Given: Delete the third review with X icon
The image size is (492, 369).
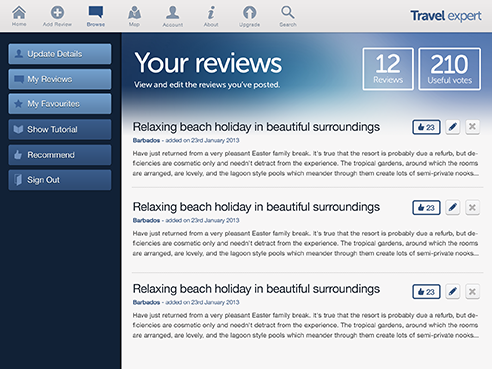Looking at the screenshot, I should click(472, 292).
